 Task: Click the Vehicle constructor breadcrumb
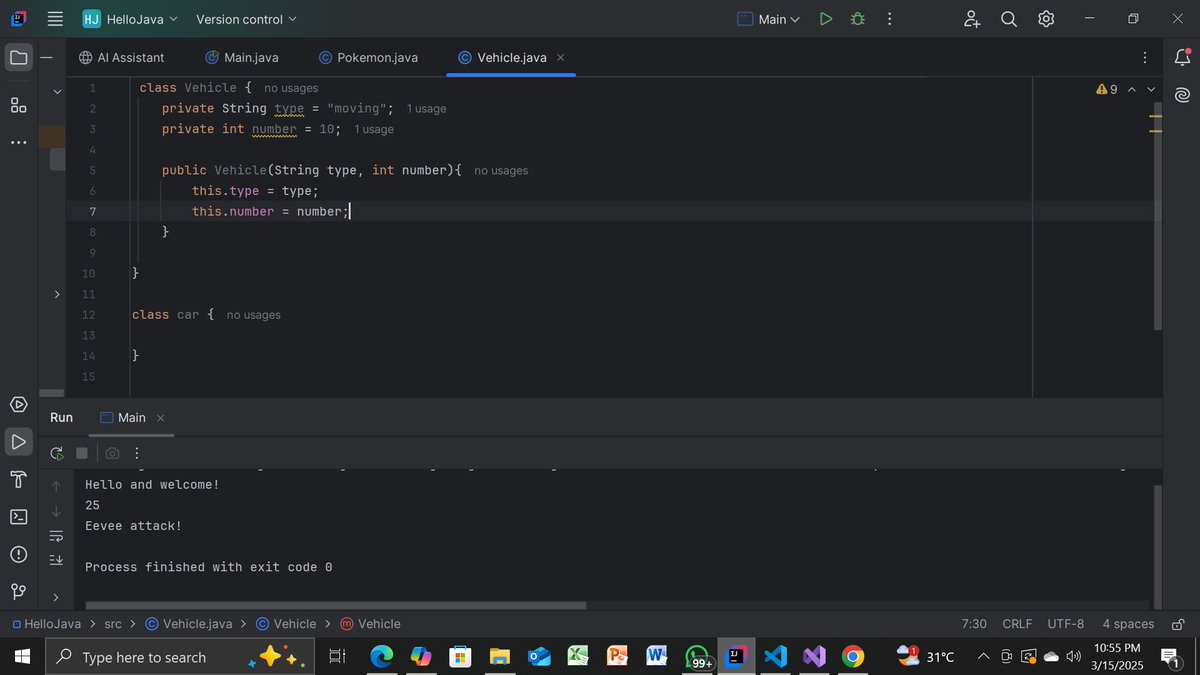pyautogui.click(x=370, y=624)
